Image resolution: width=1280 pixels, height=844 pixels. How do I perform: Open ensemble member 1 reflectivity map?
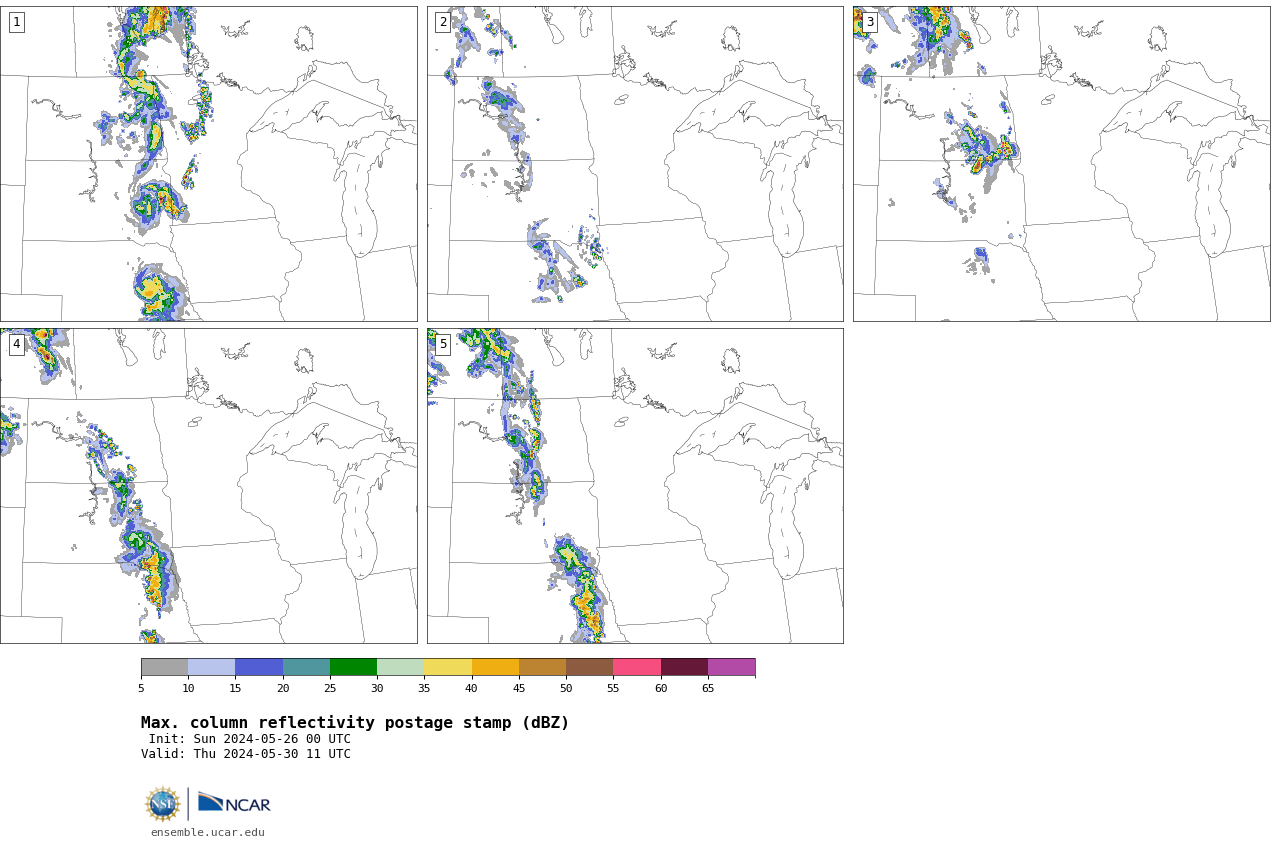click(x=208, y=164)
